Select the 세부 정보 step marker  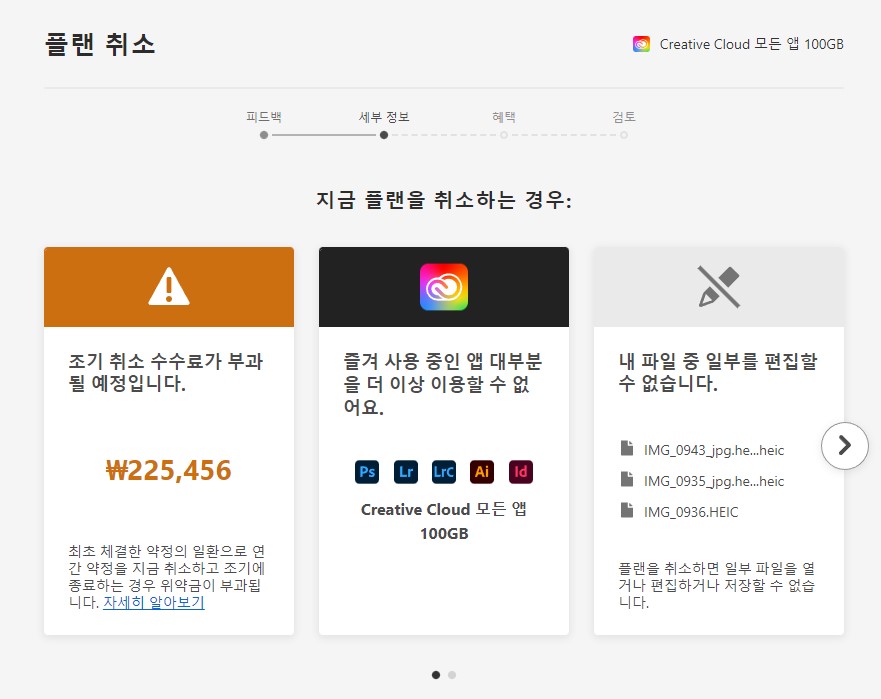click(384, 135)
